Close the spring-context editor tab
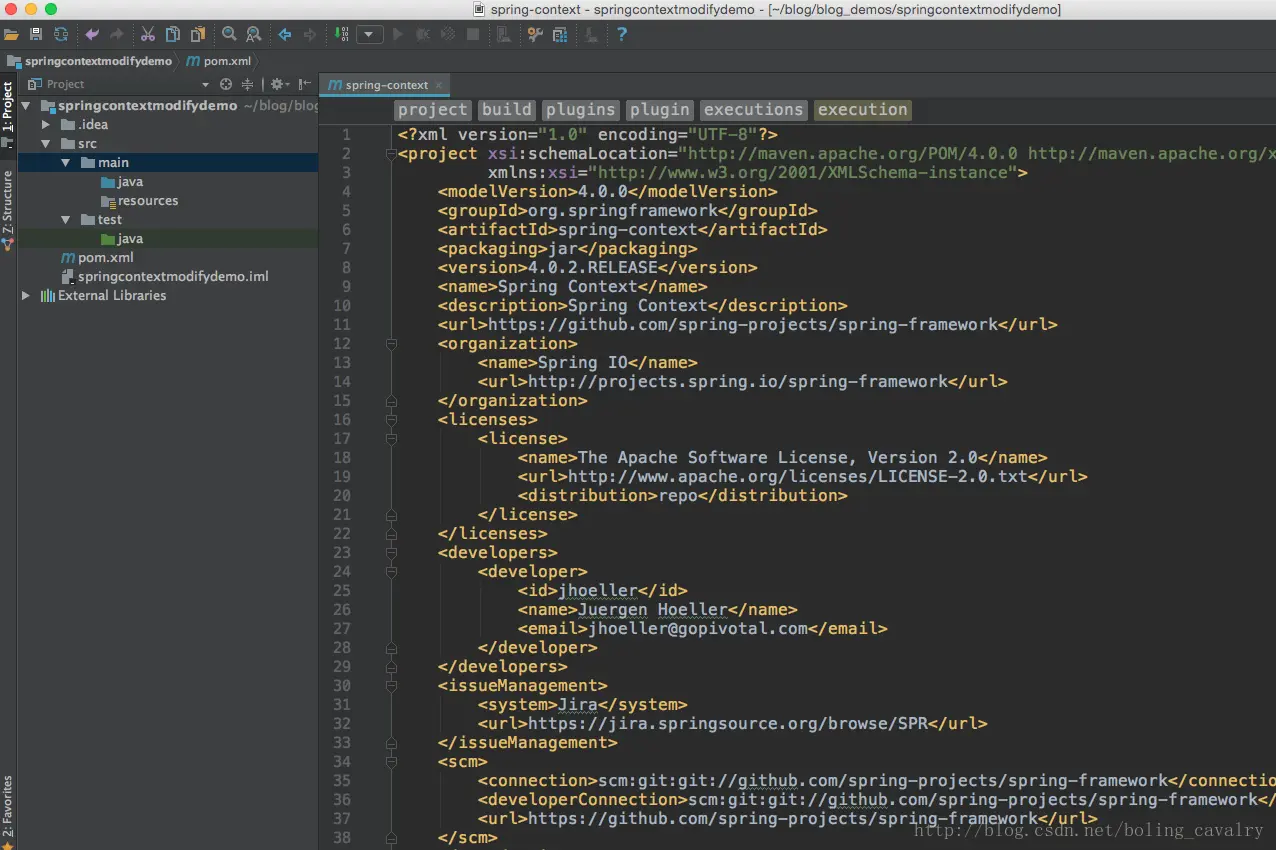1276x850 pixels. click(439, 85)
